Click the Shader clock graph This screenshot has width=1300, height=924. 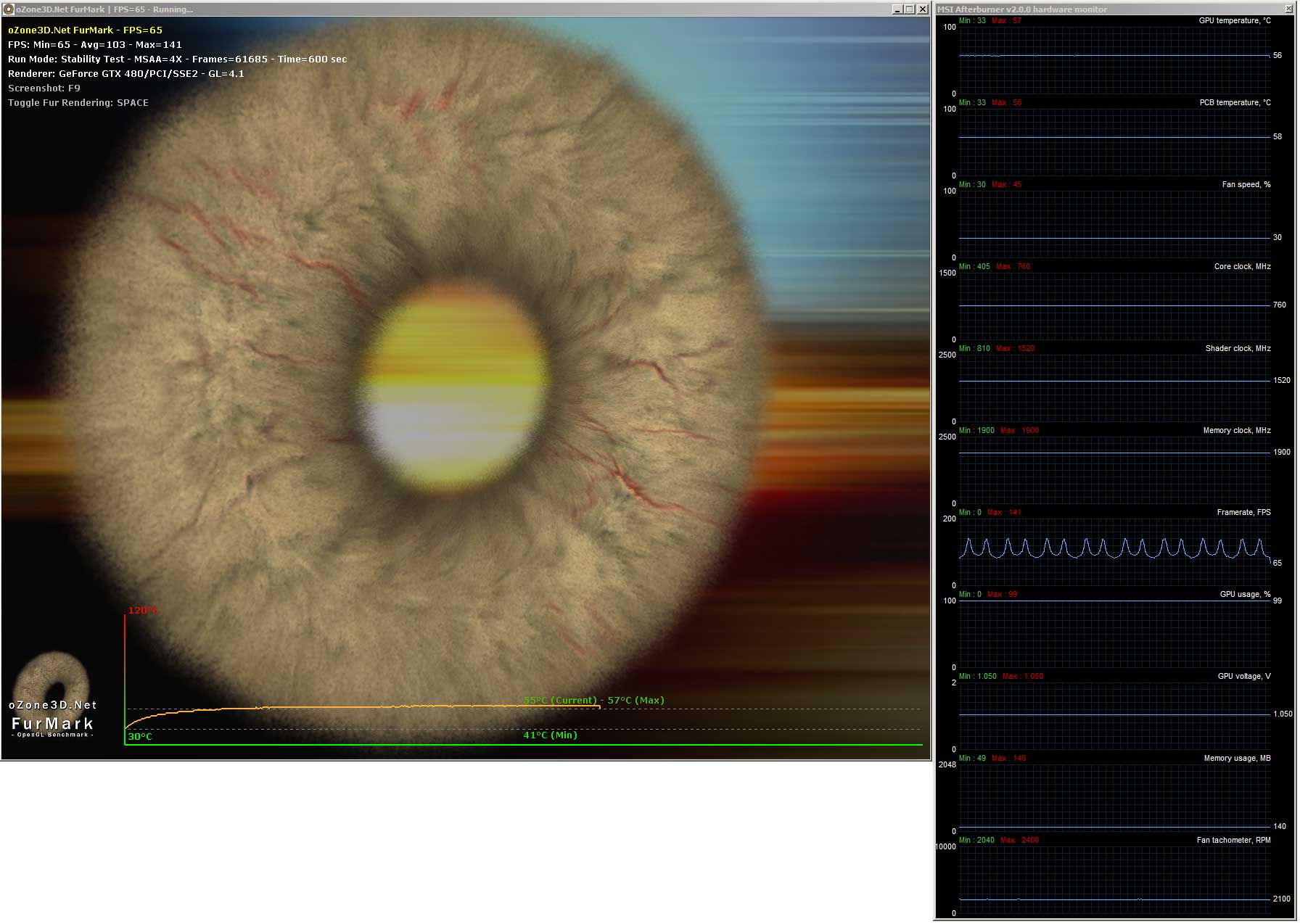[x=1114, y=389]
